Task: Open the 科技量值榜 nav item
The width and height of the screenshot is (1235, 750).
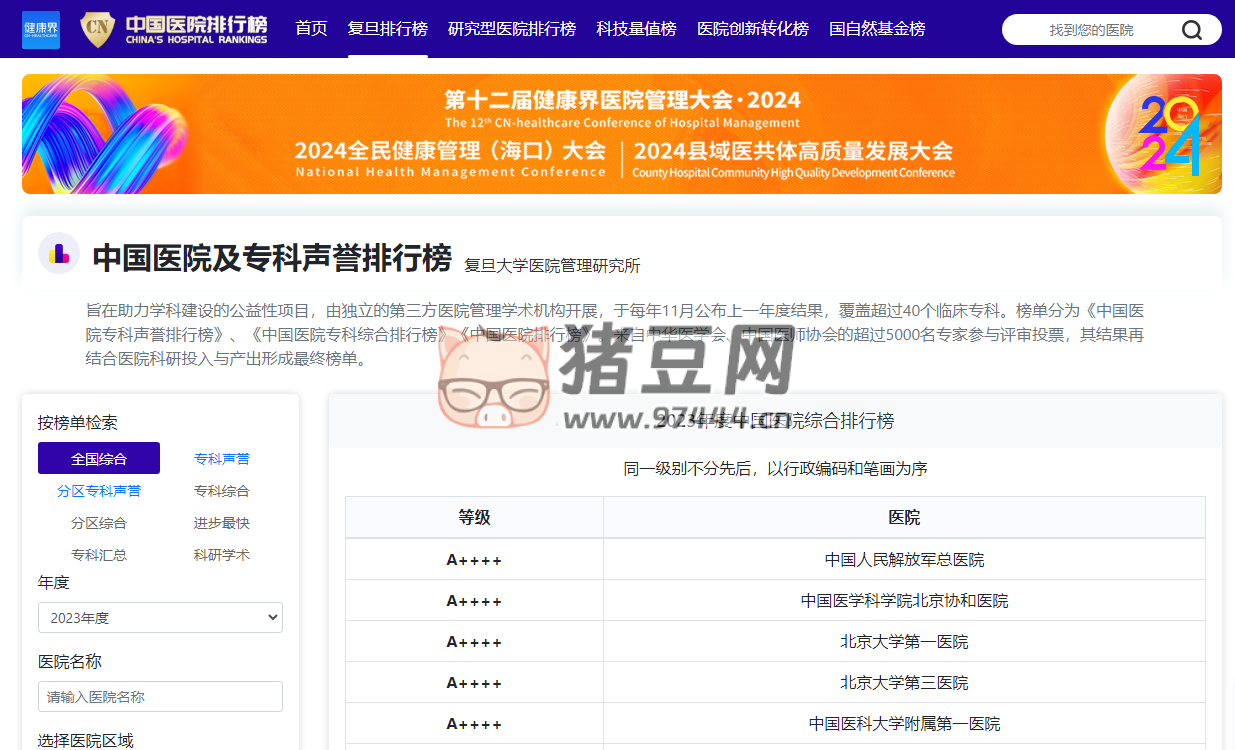Action: pos(636,29)
